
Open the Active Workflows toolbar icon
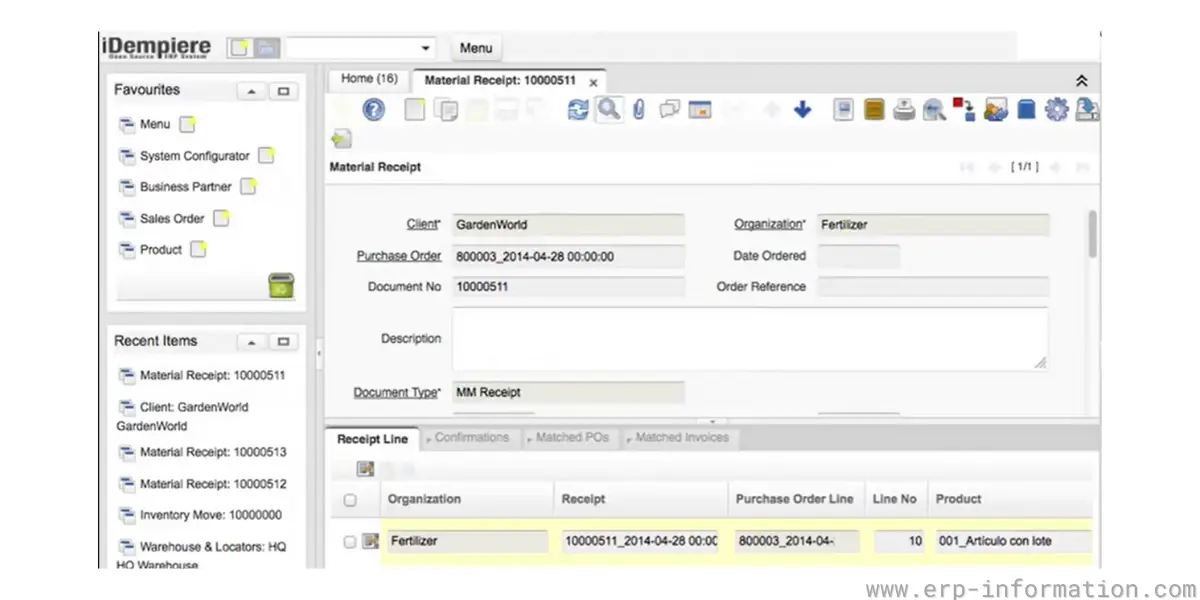[965, 110]
